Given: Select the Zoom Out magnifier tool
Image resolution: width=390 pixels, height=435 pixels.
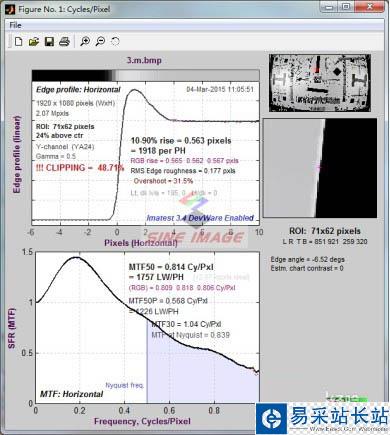Looking at the screenshot, I should click(100, 41).
